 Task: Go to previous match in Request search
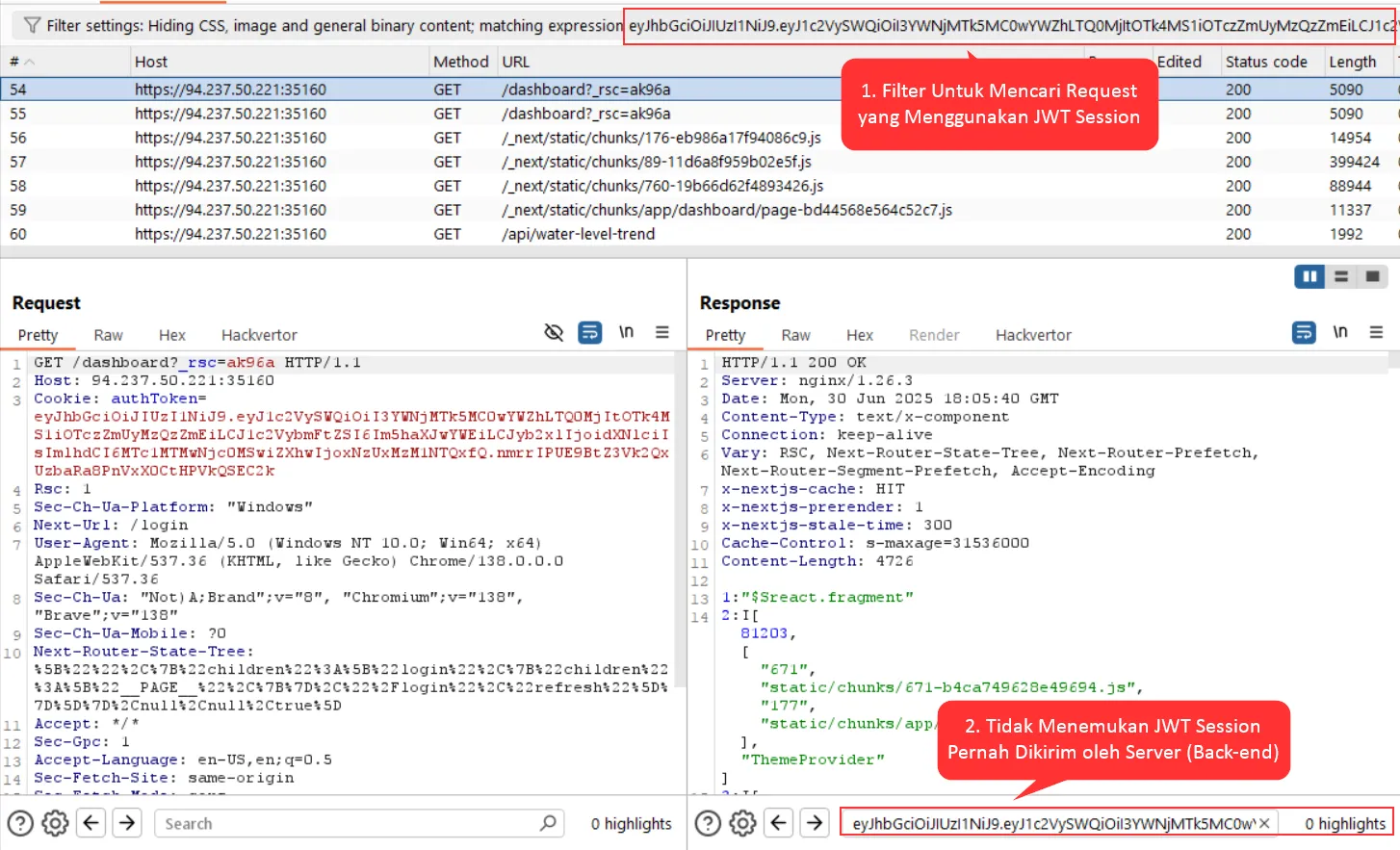(x=91, y=823)
